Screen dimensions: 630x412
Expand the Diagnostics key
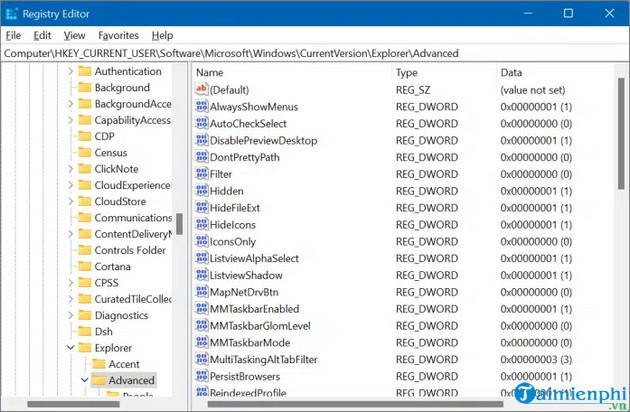[x=71, y=315]
